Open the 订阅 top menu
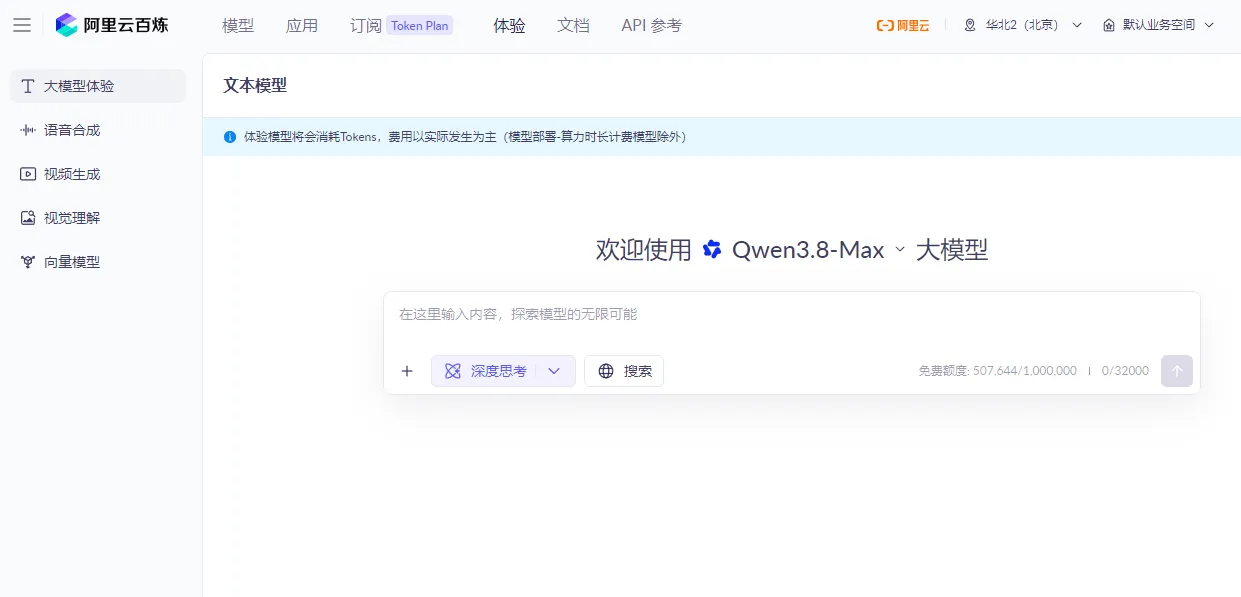 (x=366, y=26)
